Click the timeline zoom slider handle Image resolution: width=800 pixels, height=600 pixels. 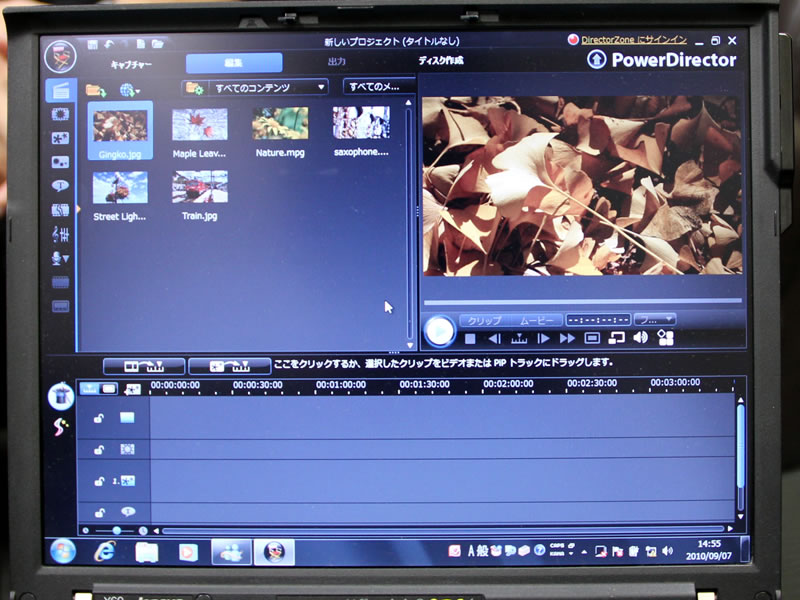pyautogui.click(x=117, y=530)
